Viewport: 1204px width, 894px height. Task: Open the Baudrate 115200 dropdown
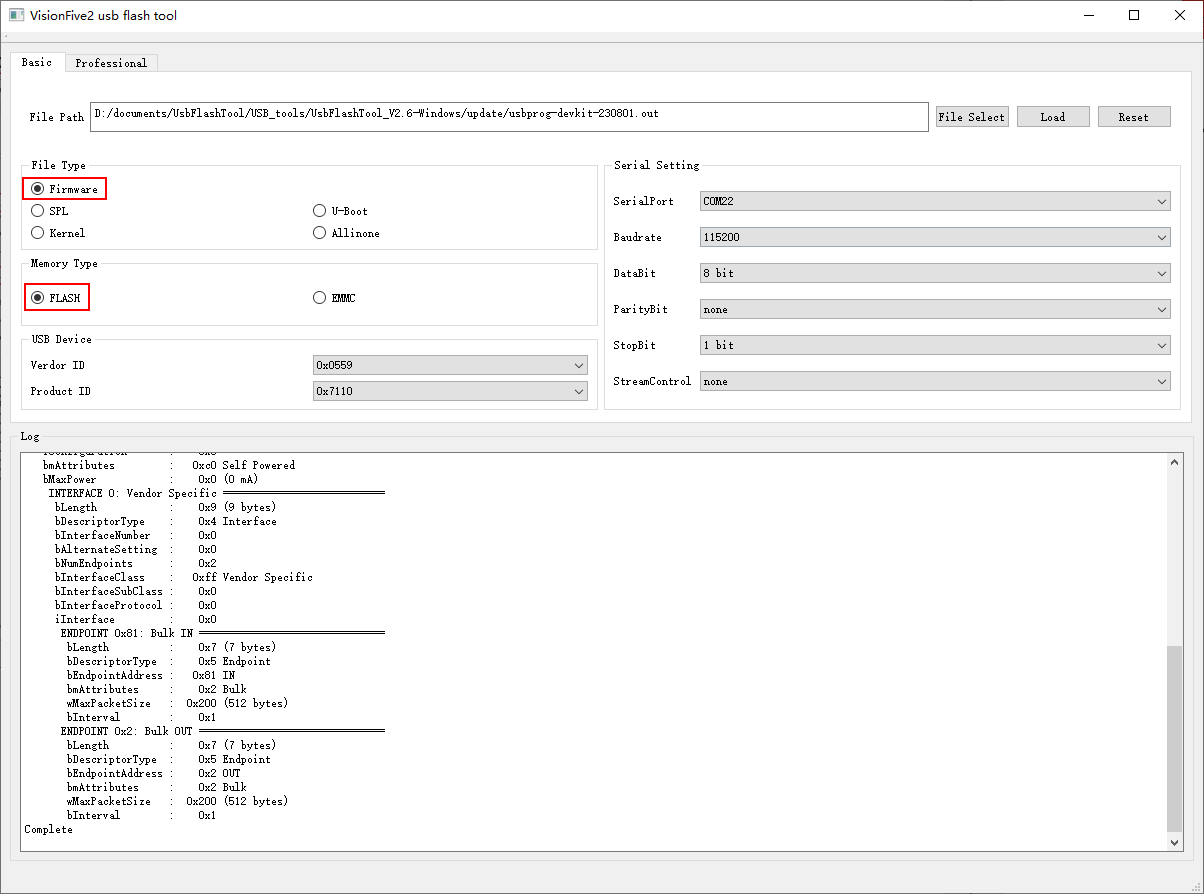point(935,238)
